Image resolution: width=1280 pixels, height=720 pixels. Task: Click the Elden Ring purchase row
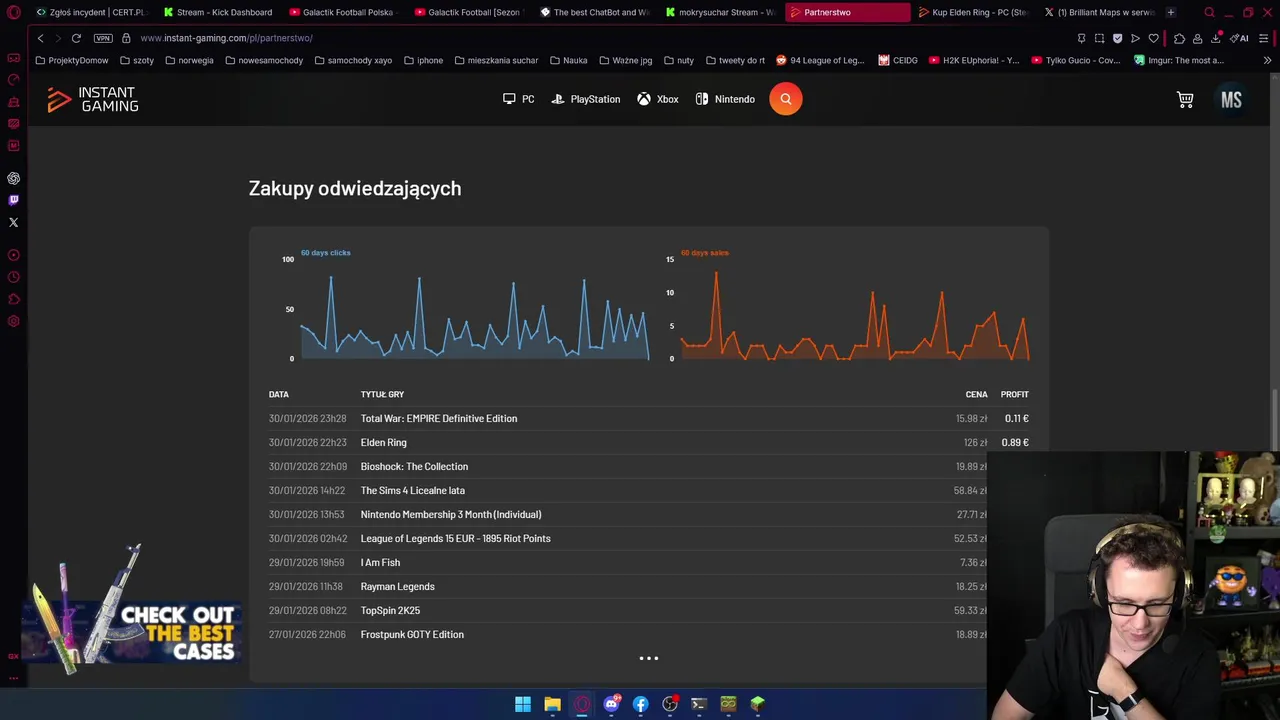tap(649, 442)
